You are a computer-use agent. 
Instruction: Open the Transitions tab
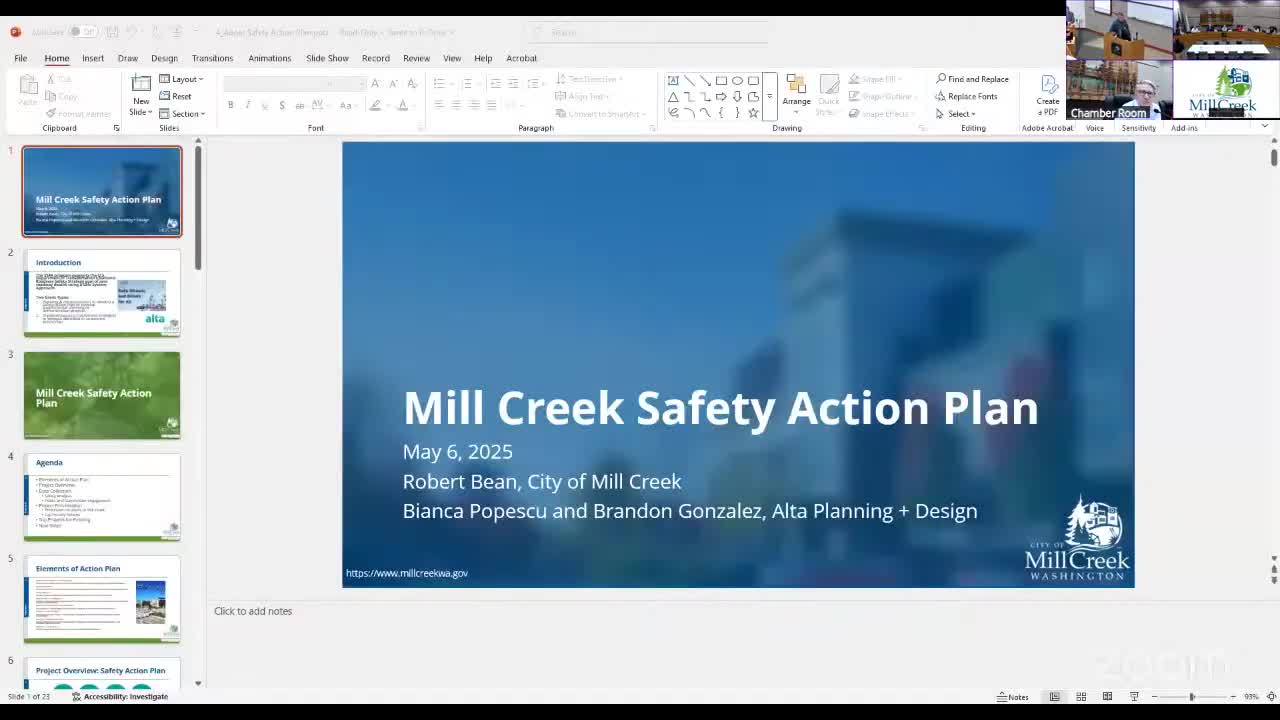(x=212, y=58)
